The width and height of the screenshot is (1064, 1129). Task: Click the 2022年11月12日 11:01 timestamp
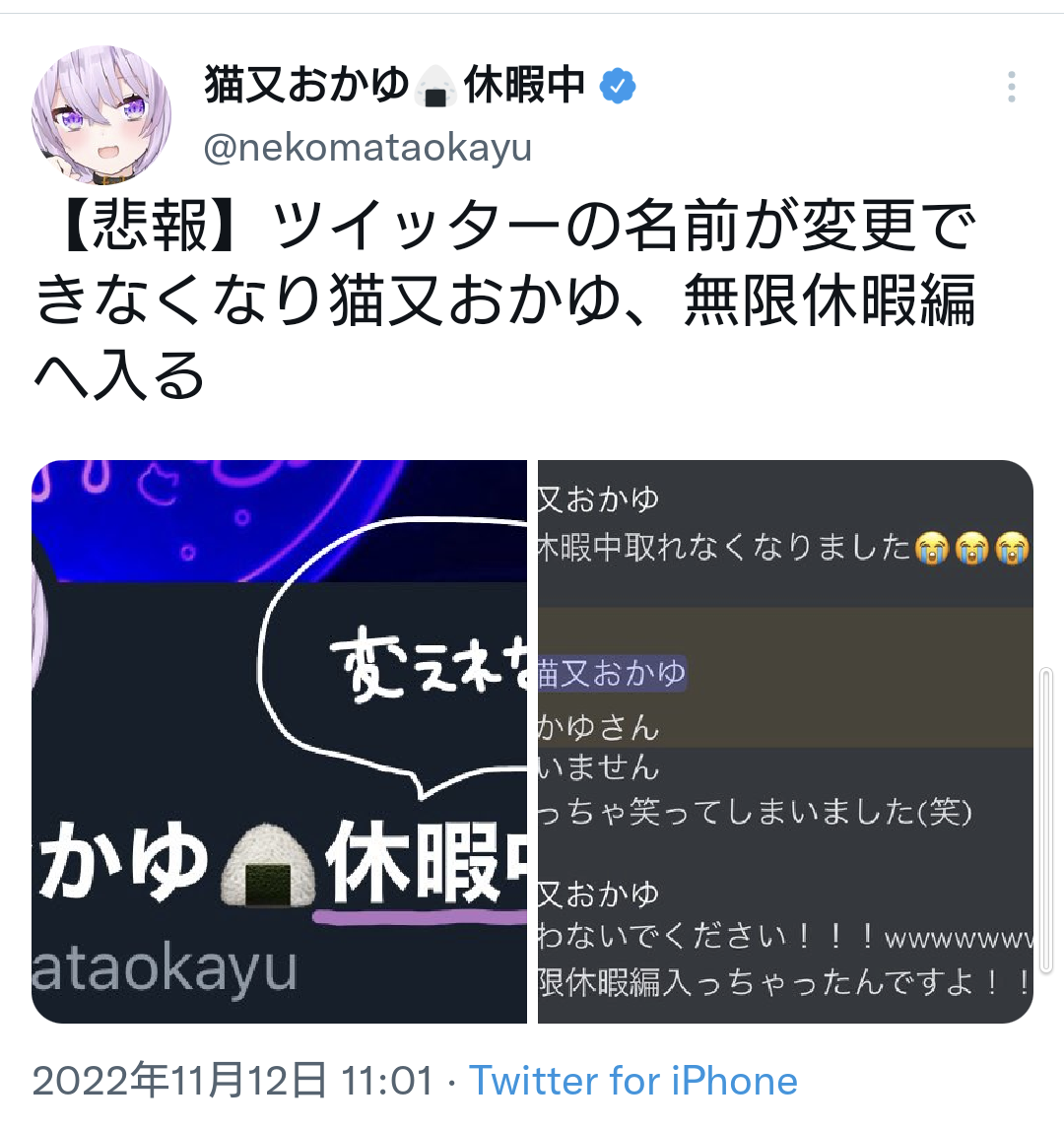coord(233,1081)
